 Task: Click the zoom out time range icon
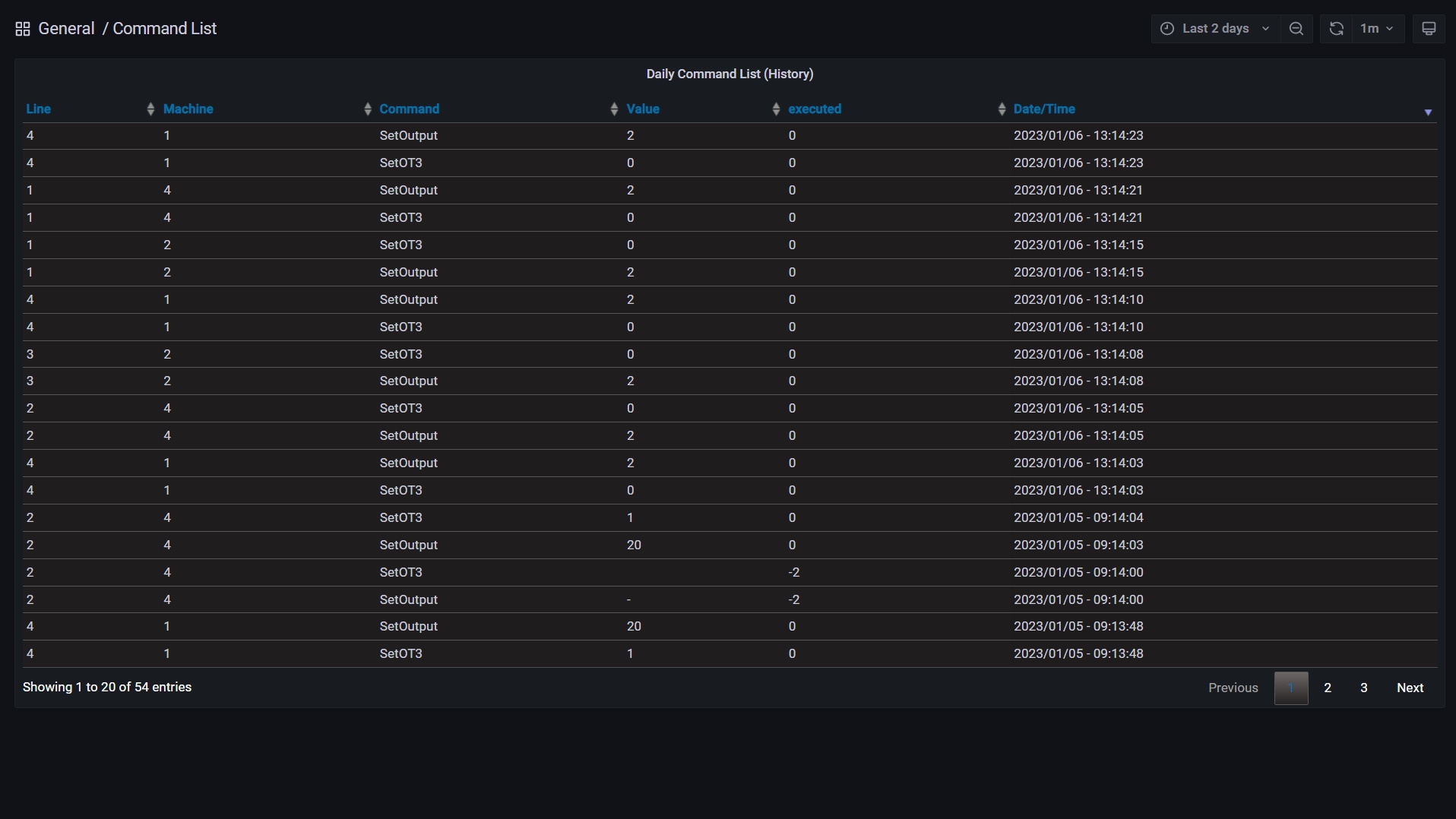(x=1296, y=29)
